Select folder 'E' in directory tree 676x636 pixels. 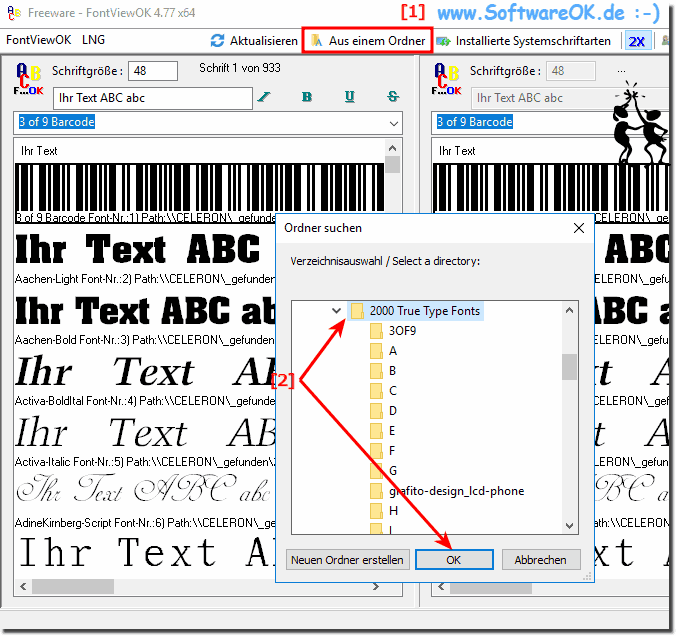392,431
